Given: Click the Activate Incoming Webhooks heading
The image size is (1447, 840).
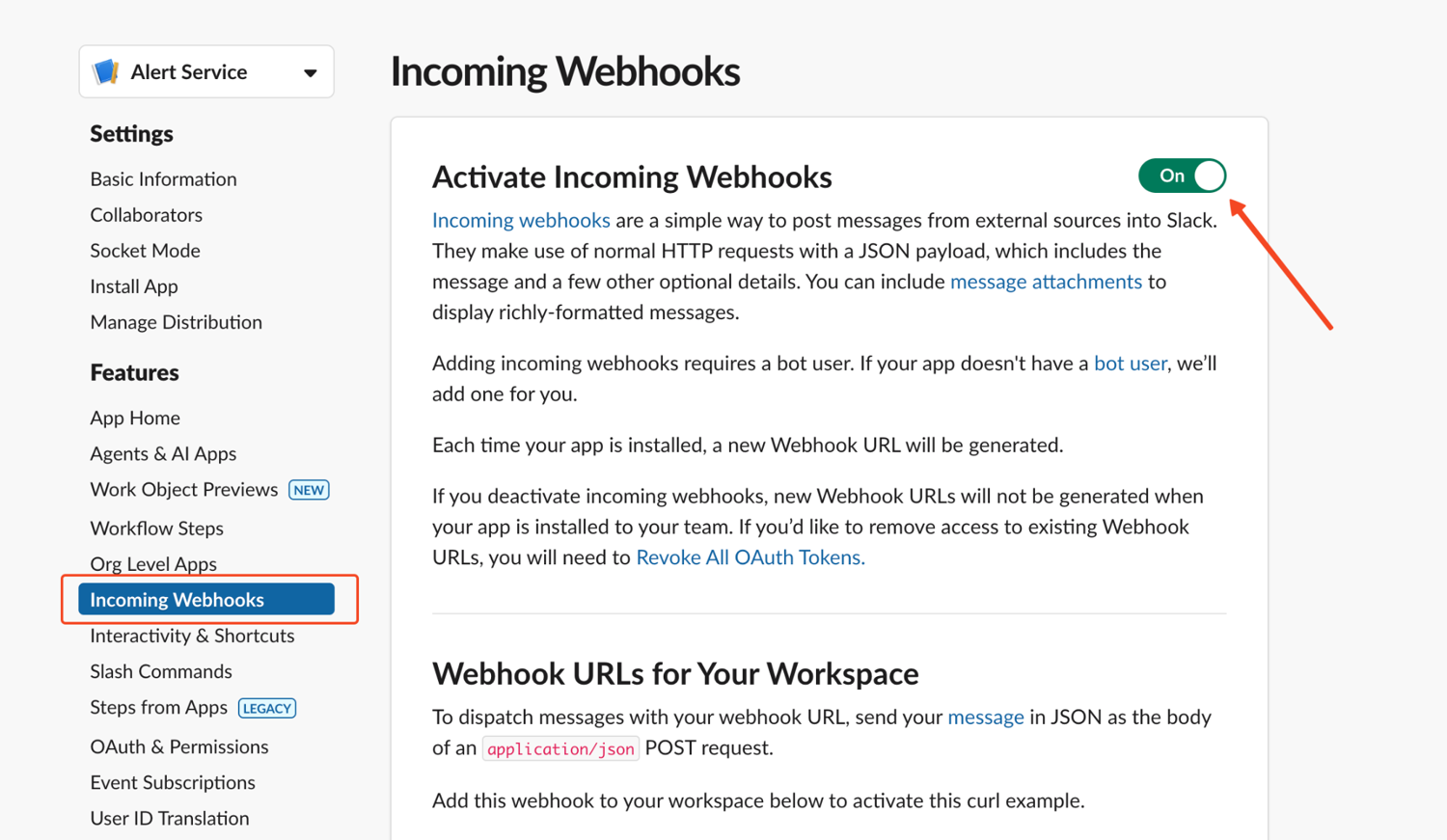Looking at the screenshot, I should coord(632,177).
